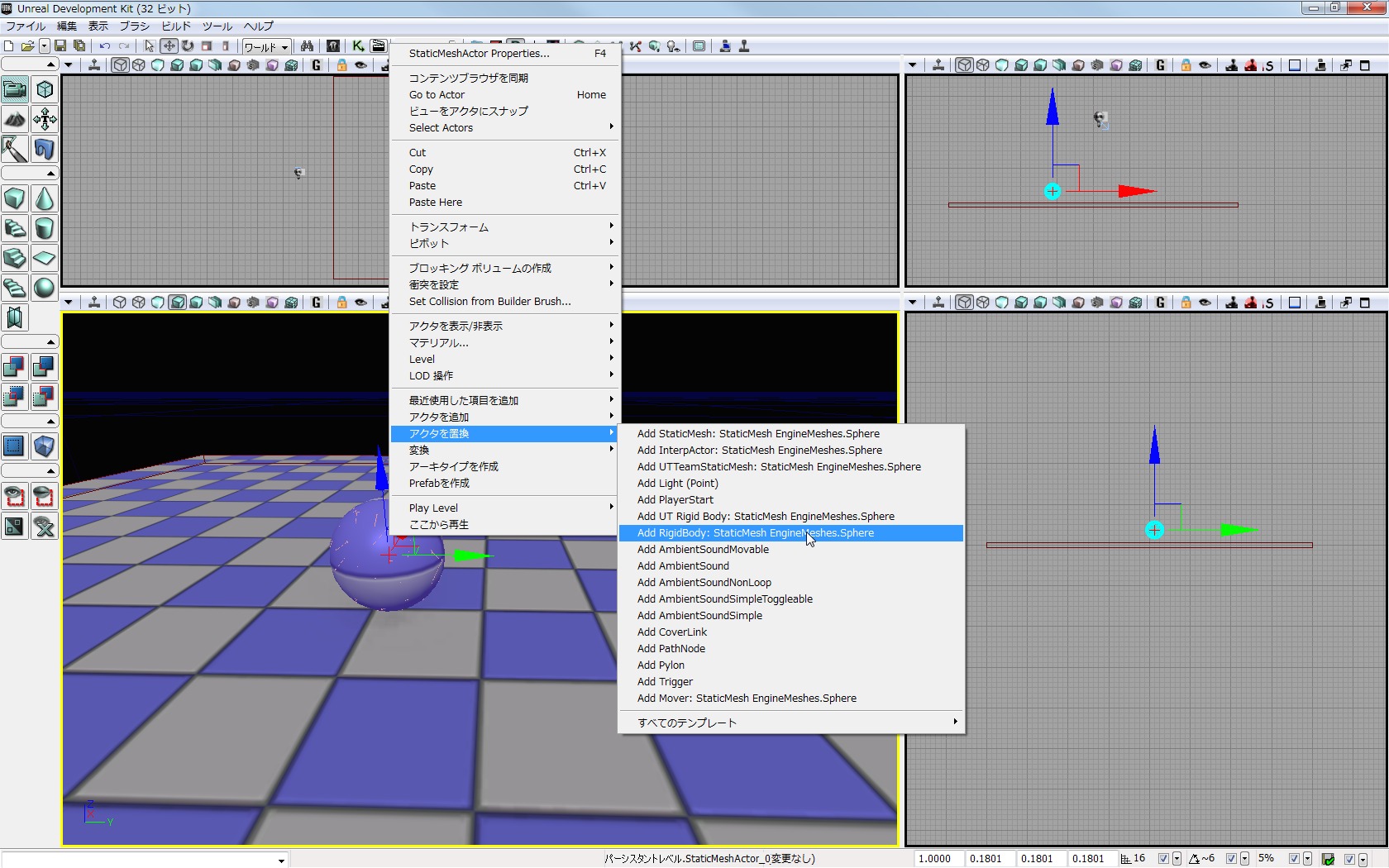Click the save level icon
Screen dimensions: 1389x868
[x=60, y=46]
